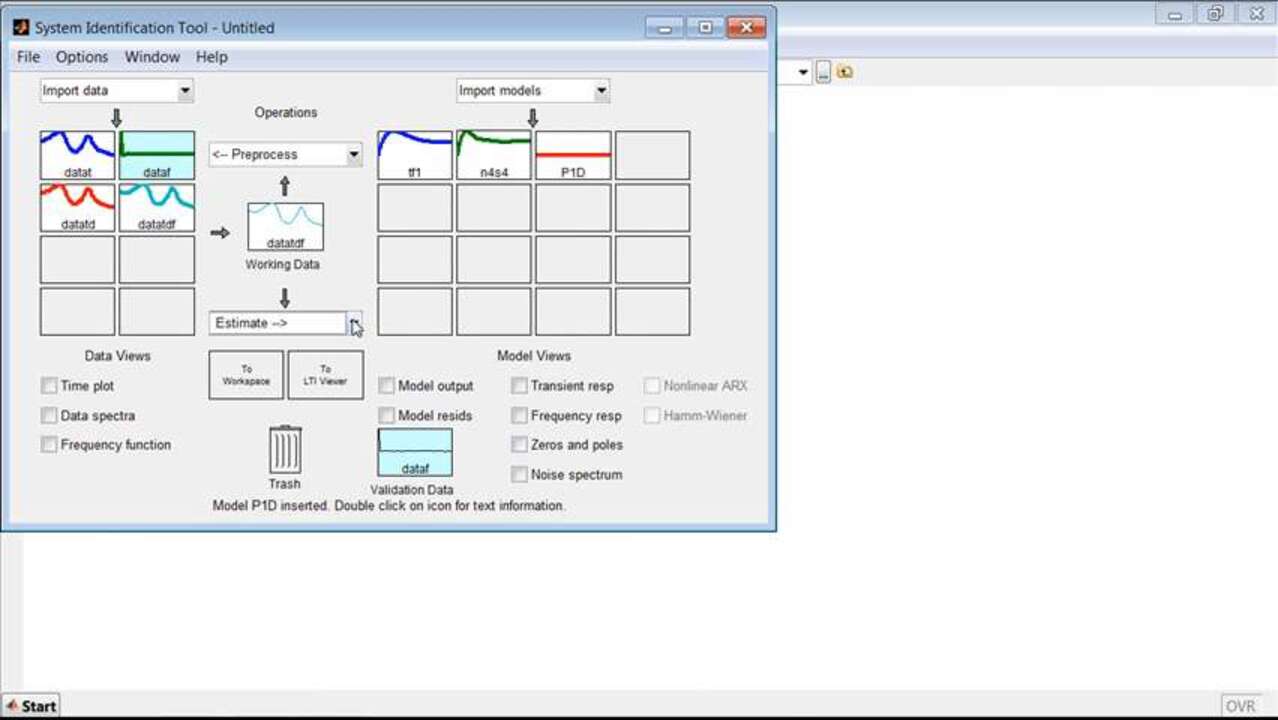Enable the Time plot checkbox
The image size is (1278, 720).
[x=49, y=386]
